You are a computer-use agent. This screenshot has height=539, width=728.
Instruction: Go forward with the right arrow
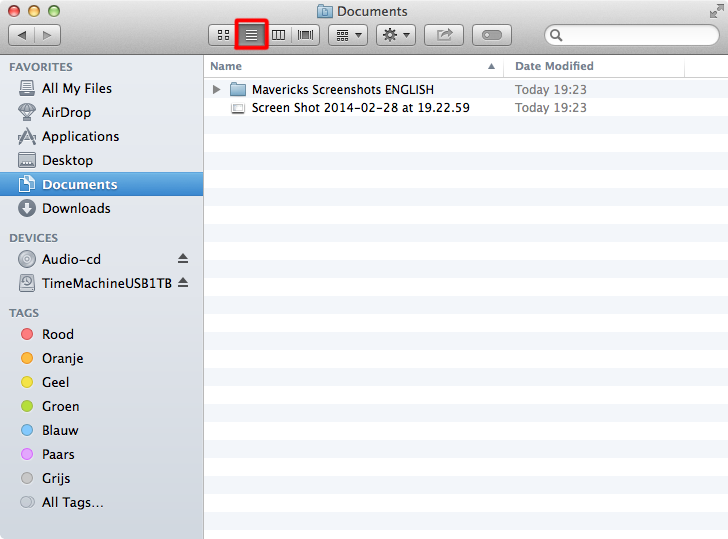(x=47, y=35)
